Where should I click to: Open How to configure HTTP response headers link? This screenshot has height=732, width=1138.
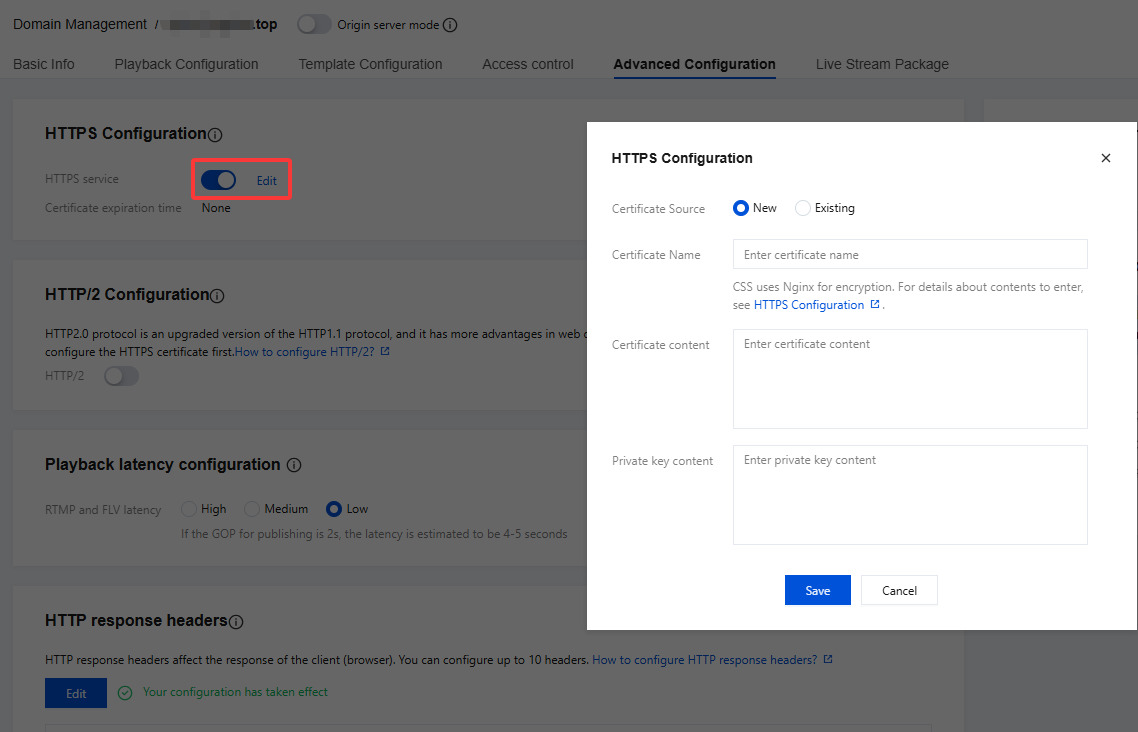(x=704, y=660)
